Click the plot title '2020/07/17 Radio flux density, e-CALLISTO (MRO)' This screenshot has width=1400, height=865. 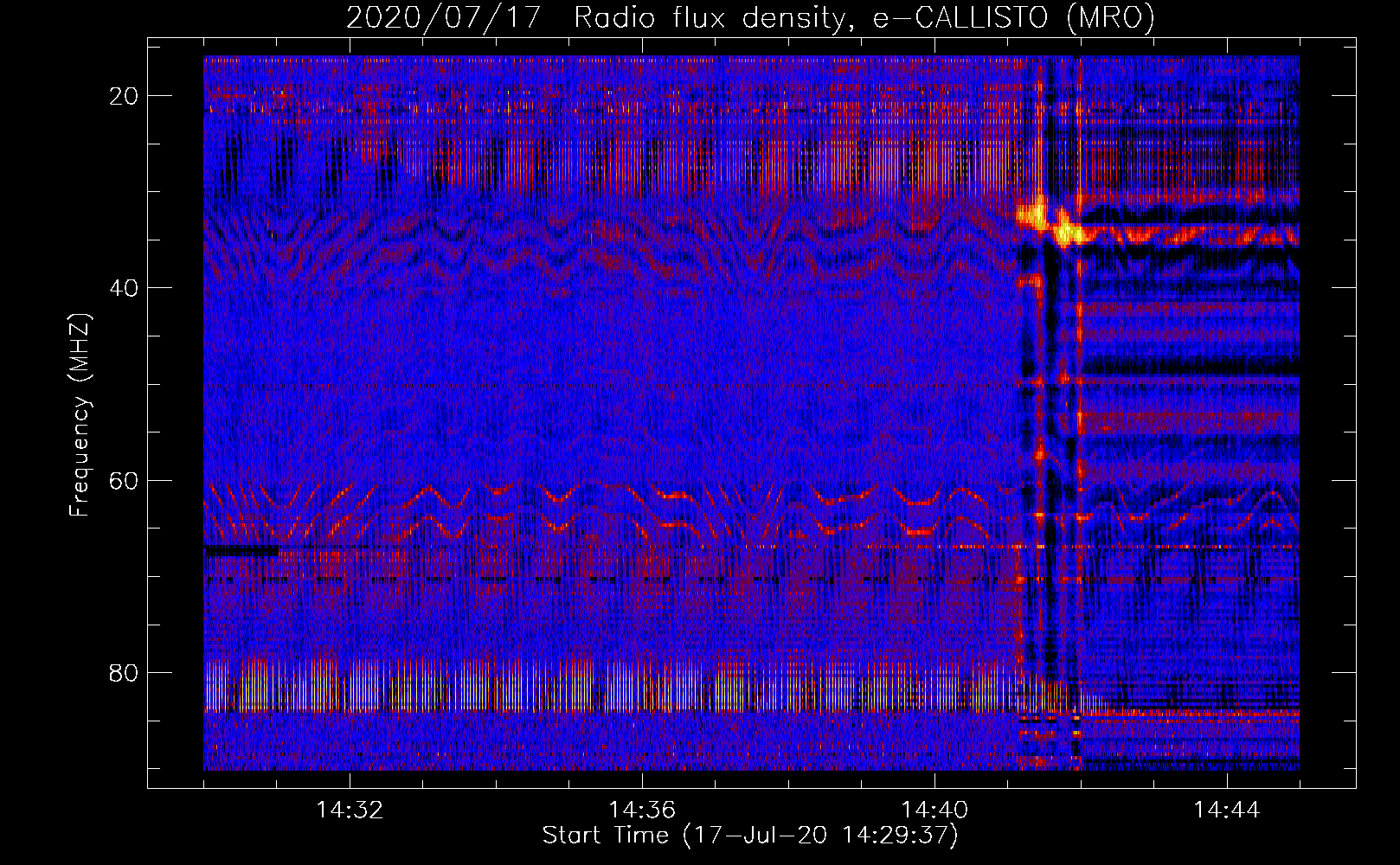[750, 17]
